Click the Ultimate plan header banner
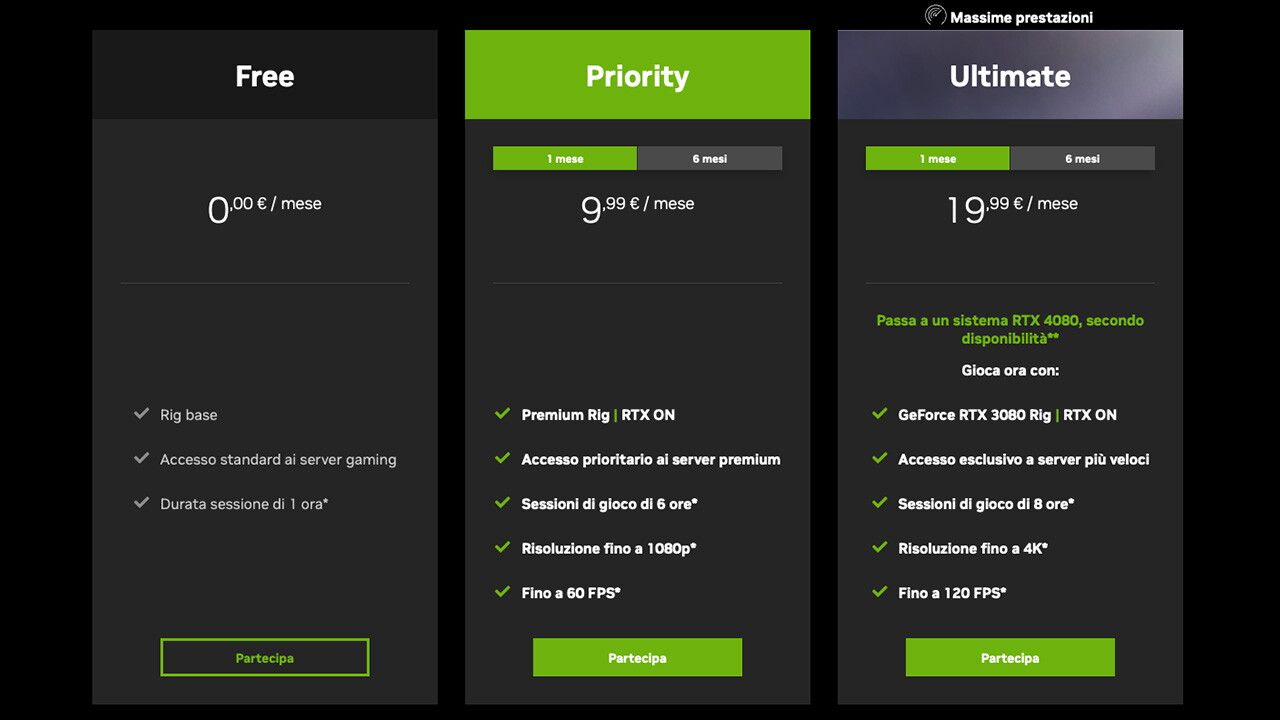This screenshot has width=1280, height=720. click(1010, 75)
